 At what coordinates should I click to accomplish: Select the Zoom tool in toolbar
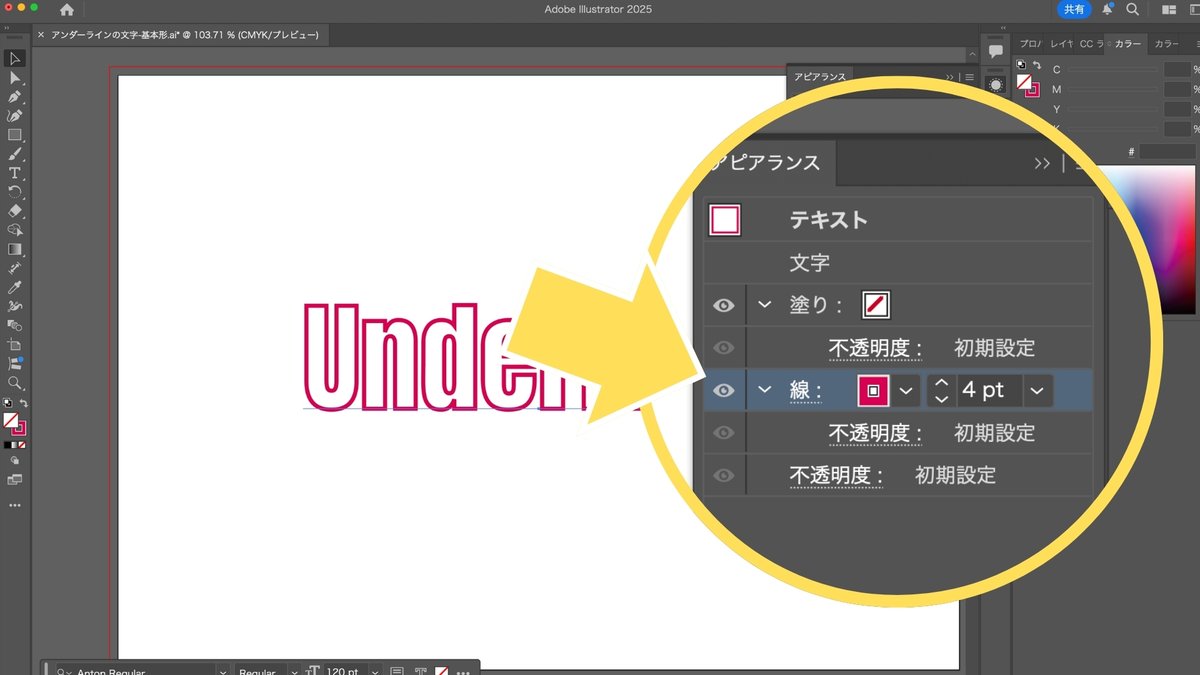pos(15,383)
